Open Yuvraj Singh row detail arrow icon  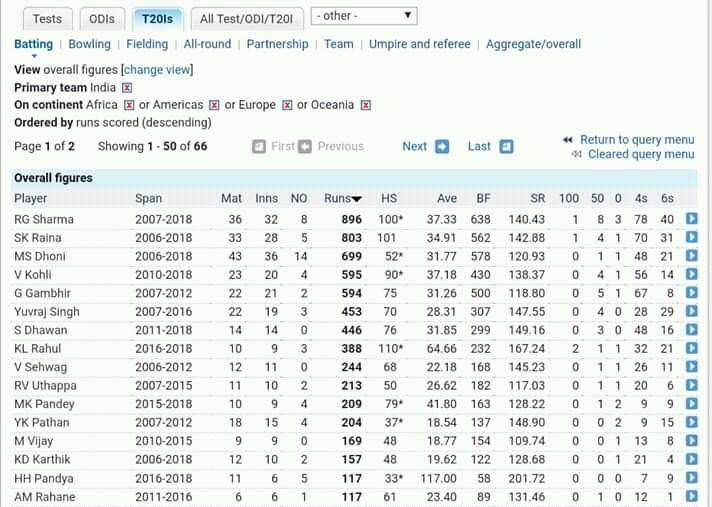[x=691, y=311]
